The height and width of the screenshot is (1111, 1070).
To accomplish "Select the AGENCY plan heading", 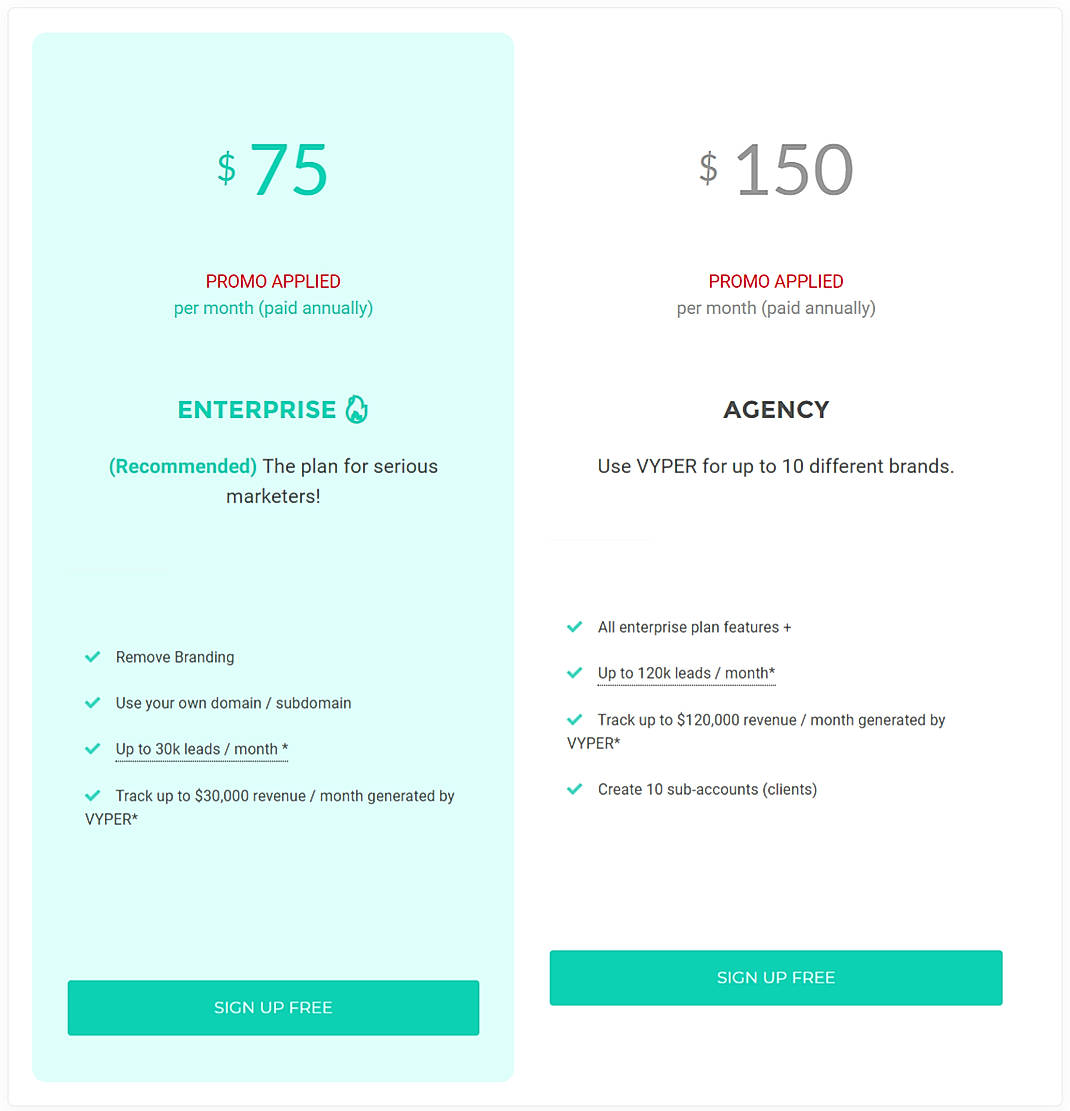I will (776, 409).
